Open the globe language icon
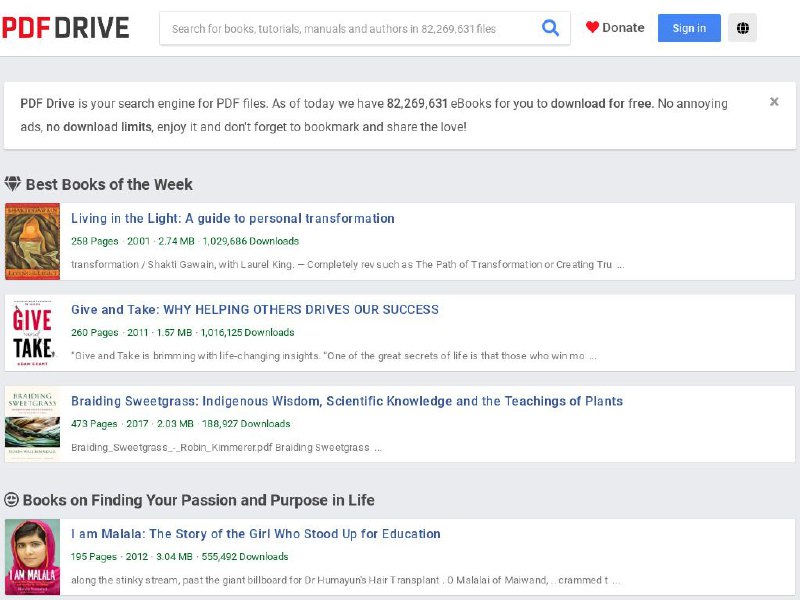Image resolution: width=800 pixels, height=600 pixels. (x=743, y=28)
